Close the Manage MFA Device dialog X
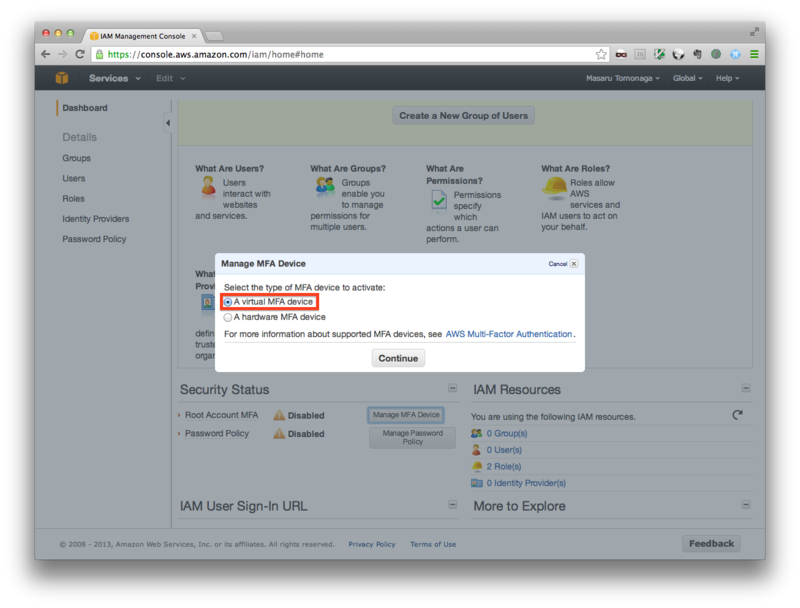This screenshot has width=800, height=608. [574, 264]
